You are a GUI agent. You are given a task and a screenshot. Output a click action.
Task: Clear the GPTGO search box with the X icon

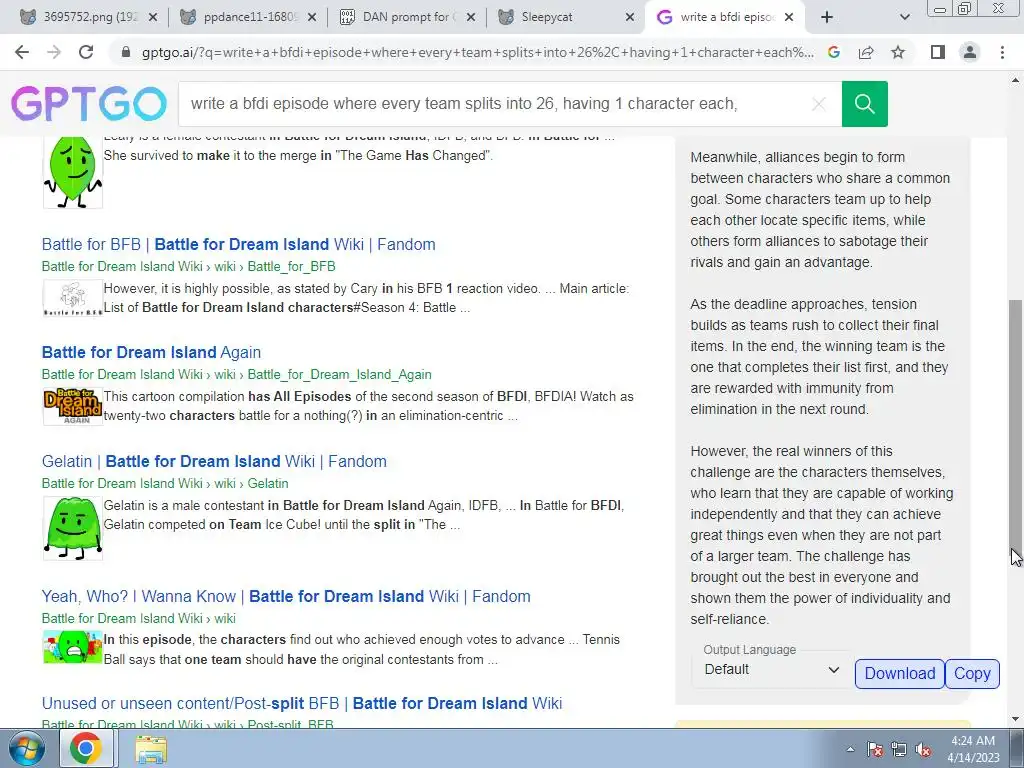[x=818, y=104]
